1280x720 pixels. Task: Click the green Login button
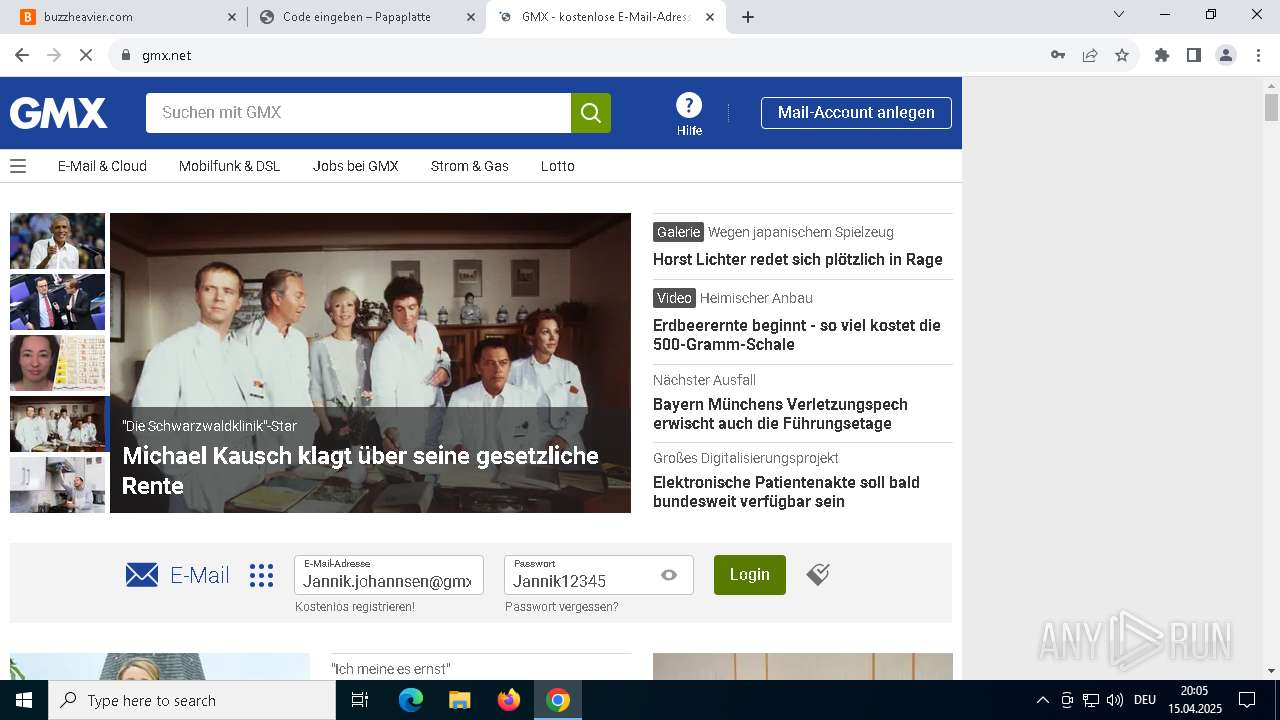[x=750, y=575]
